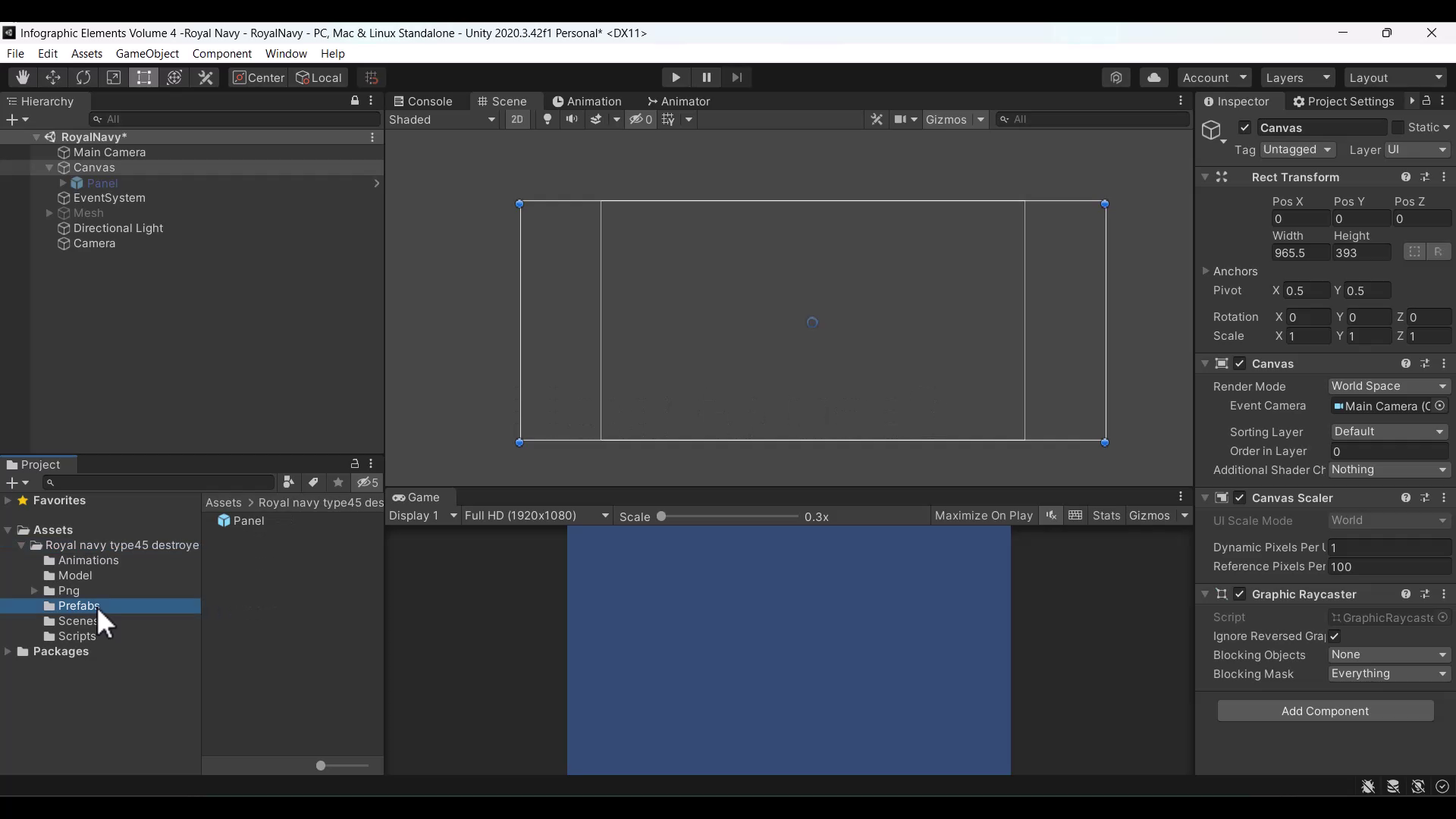Click Stats button in Game view
Screen dimensions: 1456x819
(x=1106, y=516)
